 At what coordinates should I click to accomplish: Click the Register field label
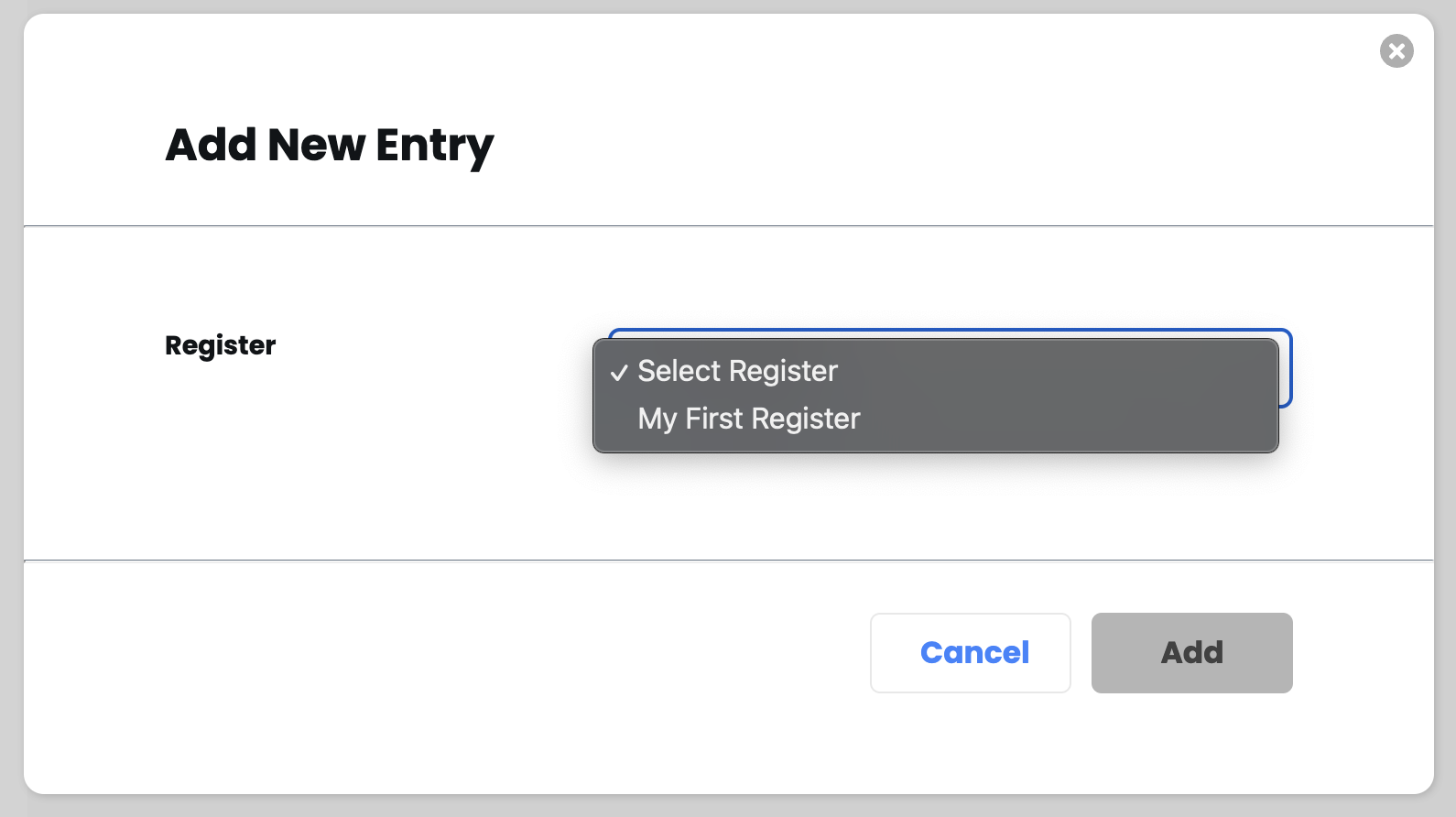click(x=220, y=345)
